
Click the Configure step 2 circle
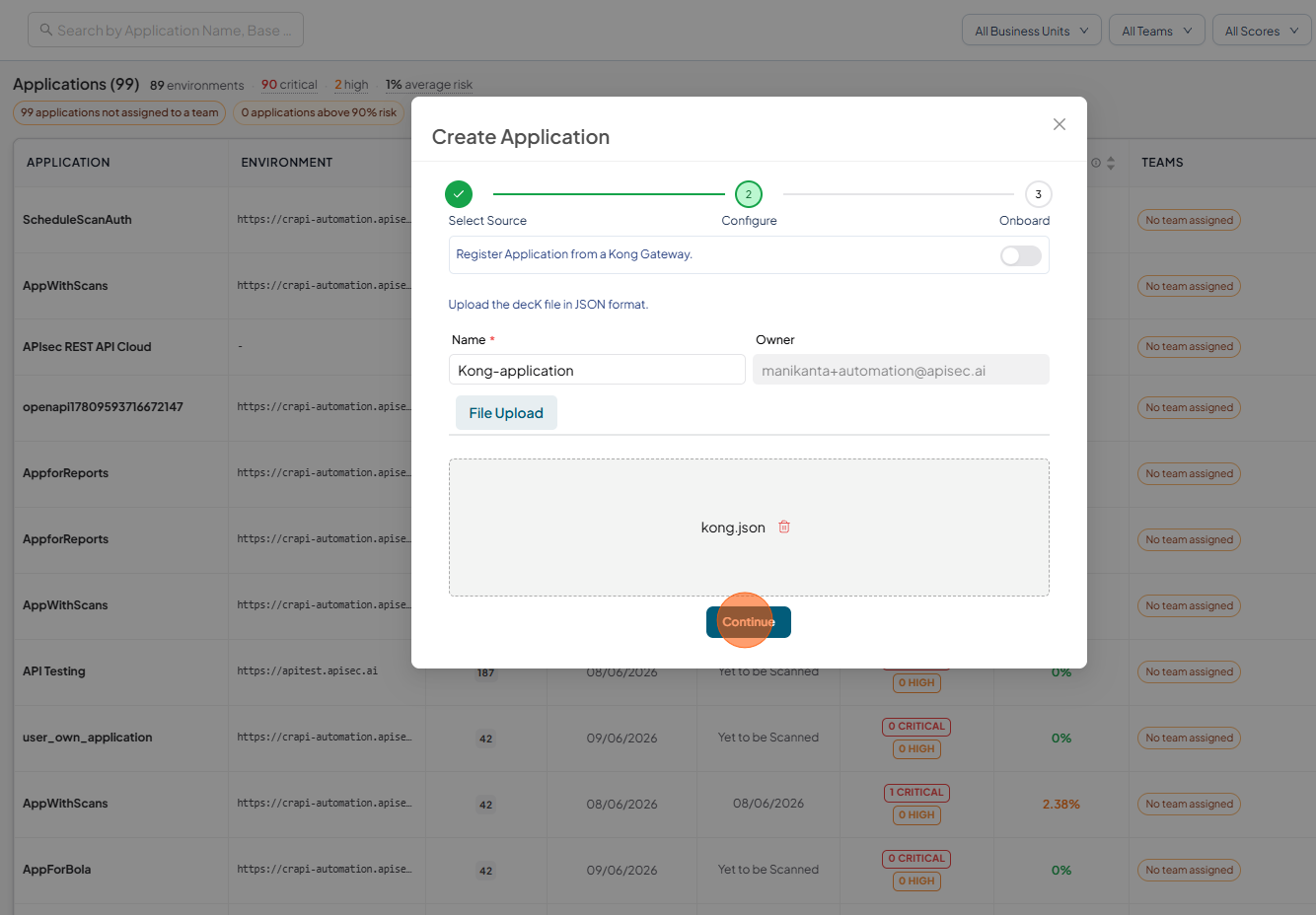[749, 194]
